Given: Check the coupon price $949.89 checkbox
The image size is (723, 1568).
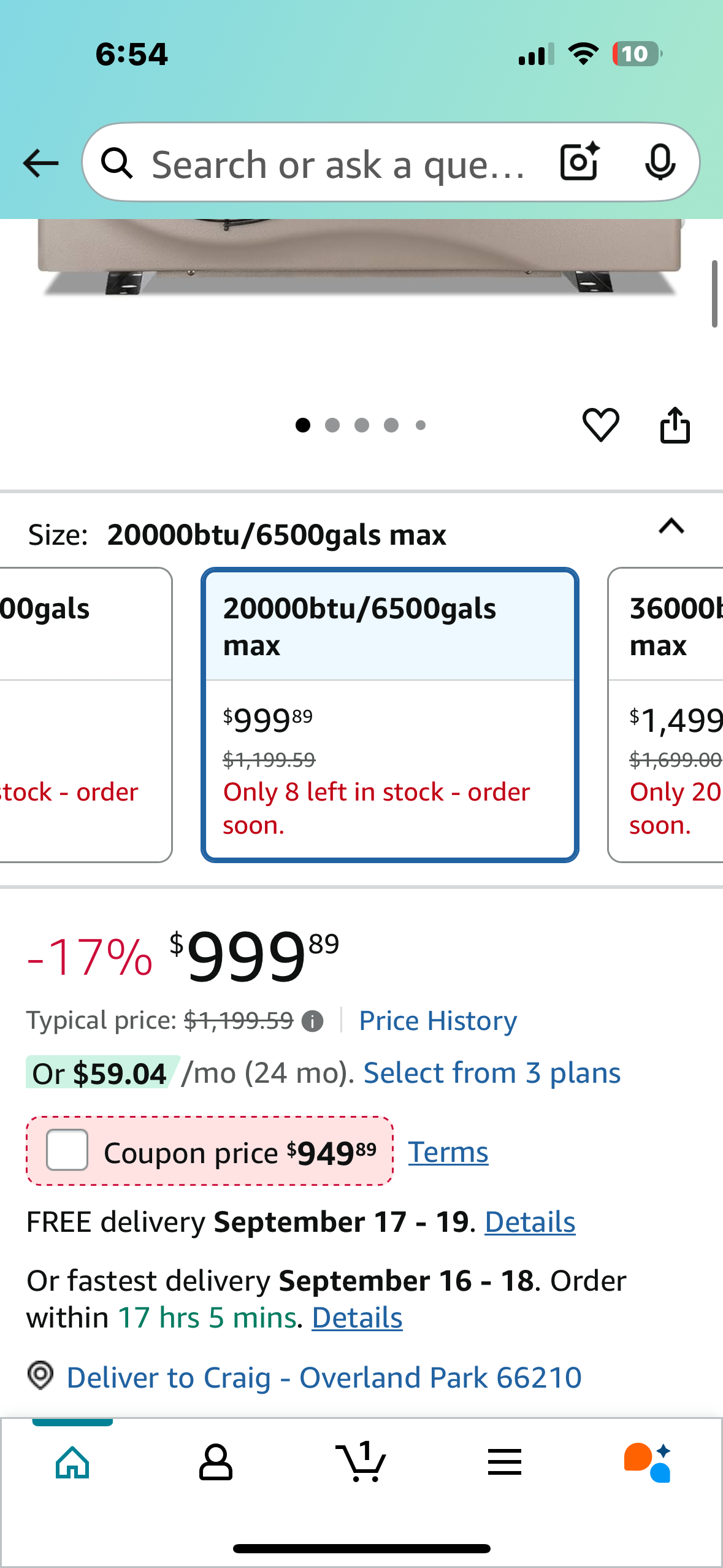Looking at the screenshot, I should pyautogui.click(x=67, y=1150).
